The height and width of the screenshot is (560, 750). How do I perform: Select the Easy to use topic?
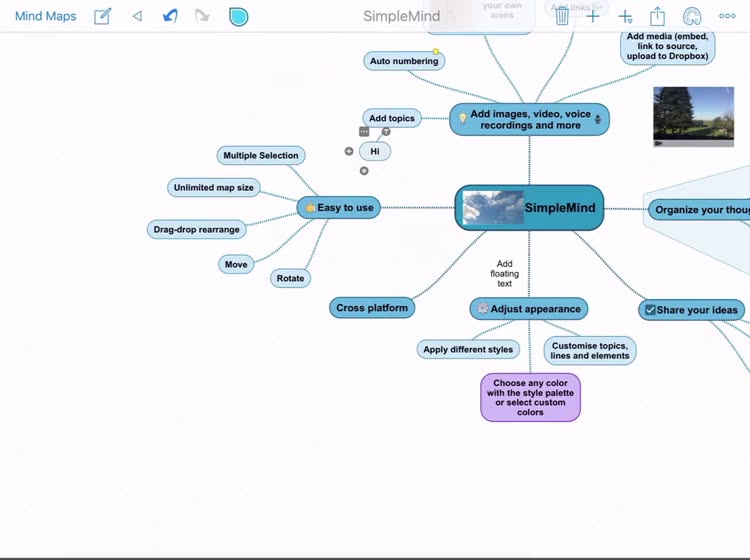339,208
